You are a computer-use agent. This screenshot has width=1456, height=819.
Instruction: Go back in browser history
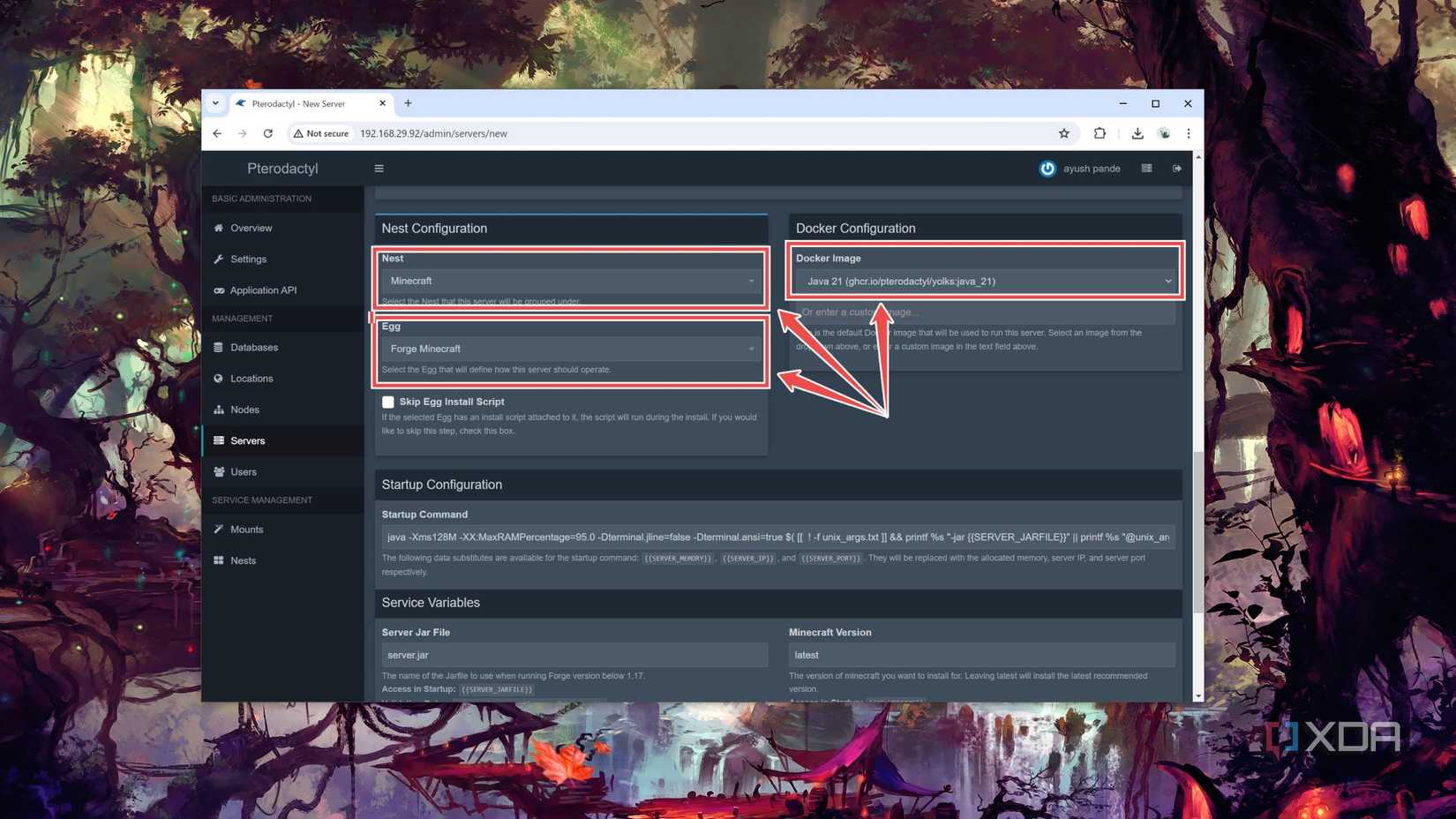pyautogui.click(x=217, y=133)
